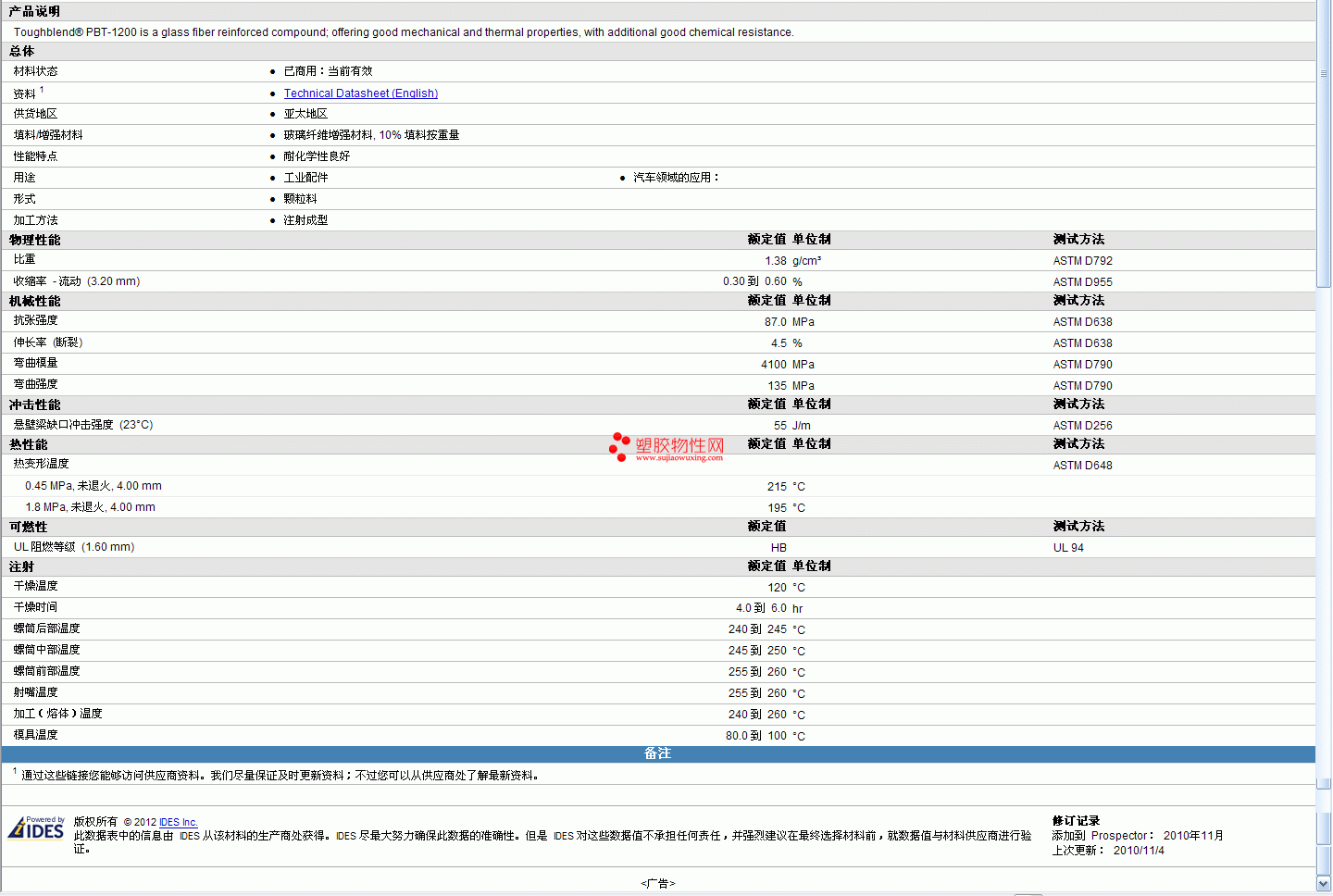The height and width of the screenshot is (896, 1333).
Task: Click the "热变形温度" row label
Action: click(42, 464)
